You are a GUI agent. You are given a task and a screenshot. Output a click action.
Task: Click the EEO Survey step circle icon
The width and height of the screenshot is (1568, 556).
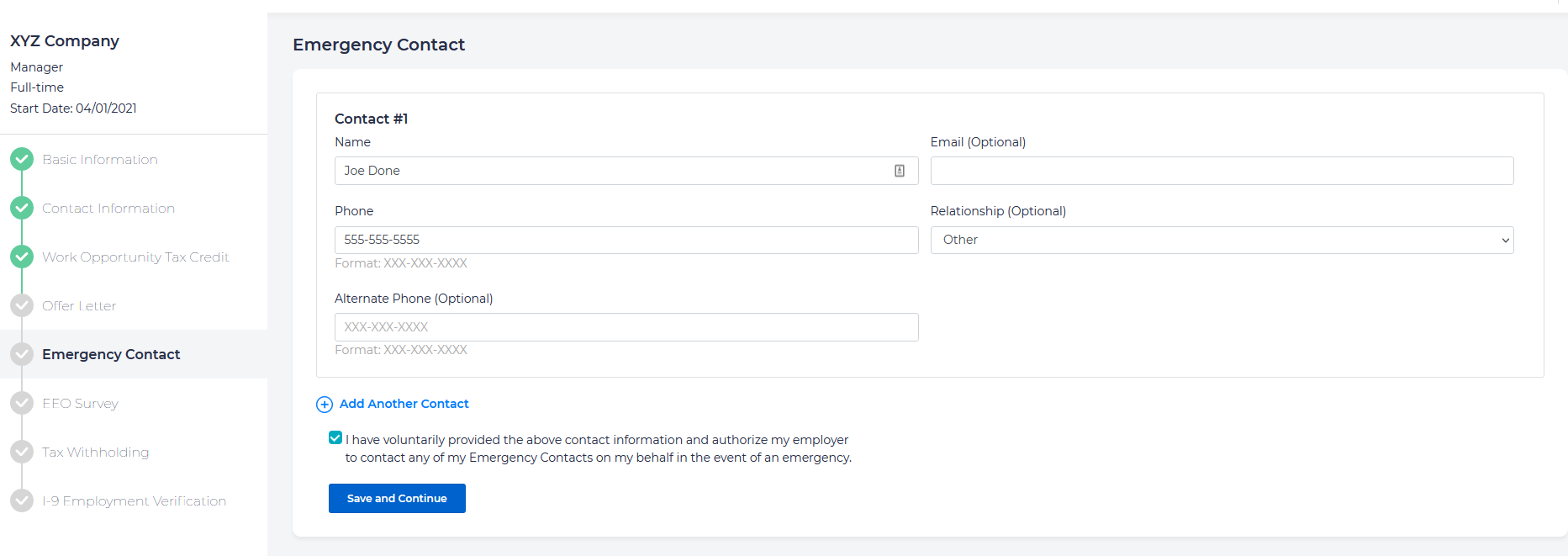coord(22,403)
